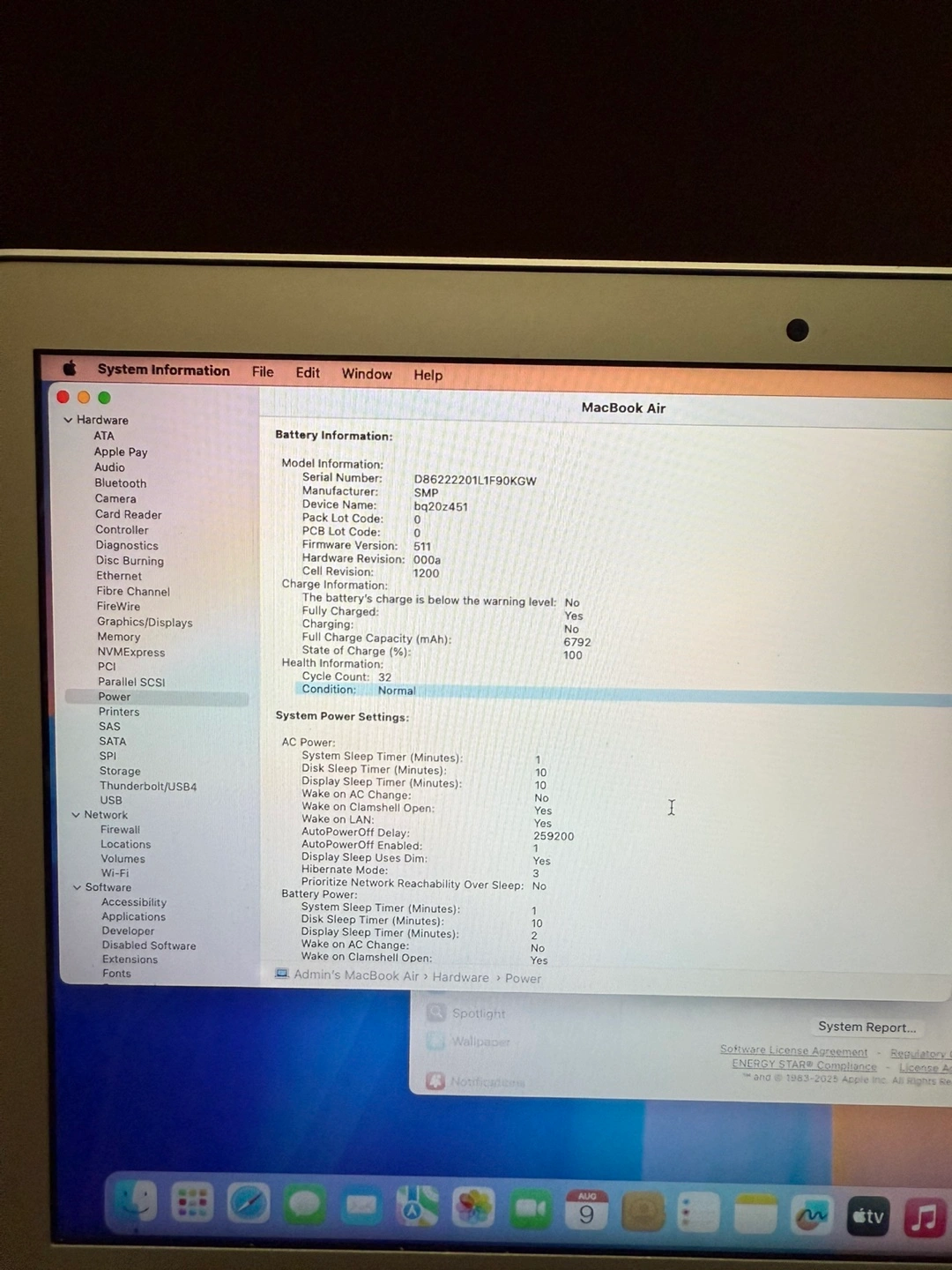Open Finder from the dock
This screenshot has width=952, height=1270.
coord(135,1203)
